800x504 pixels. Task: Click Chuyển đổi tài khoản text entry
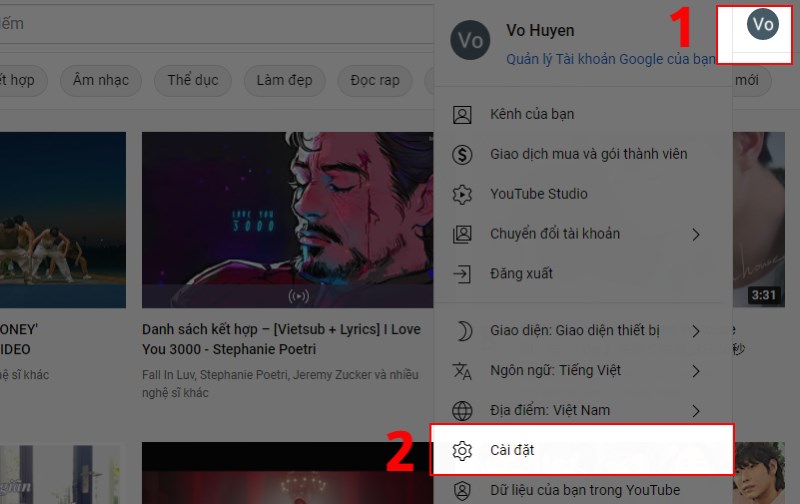[x=555, y=234]
